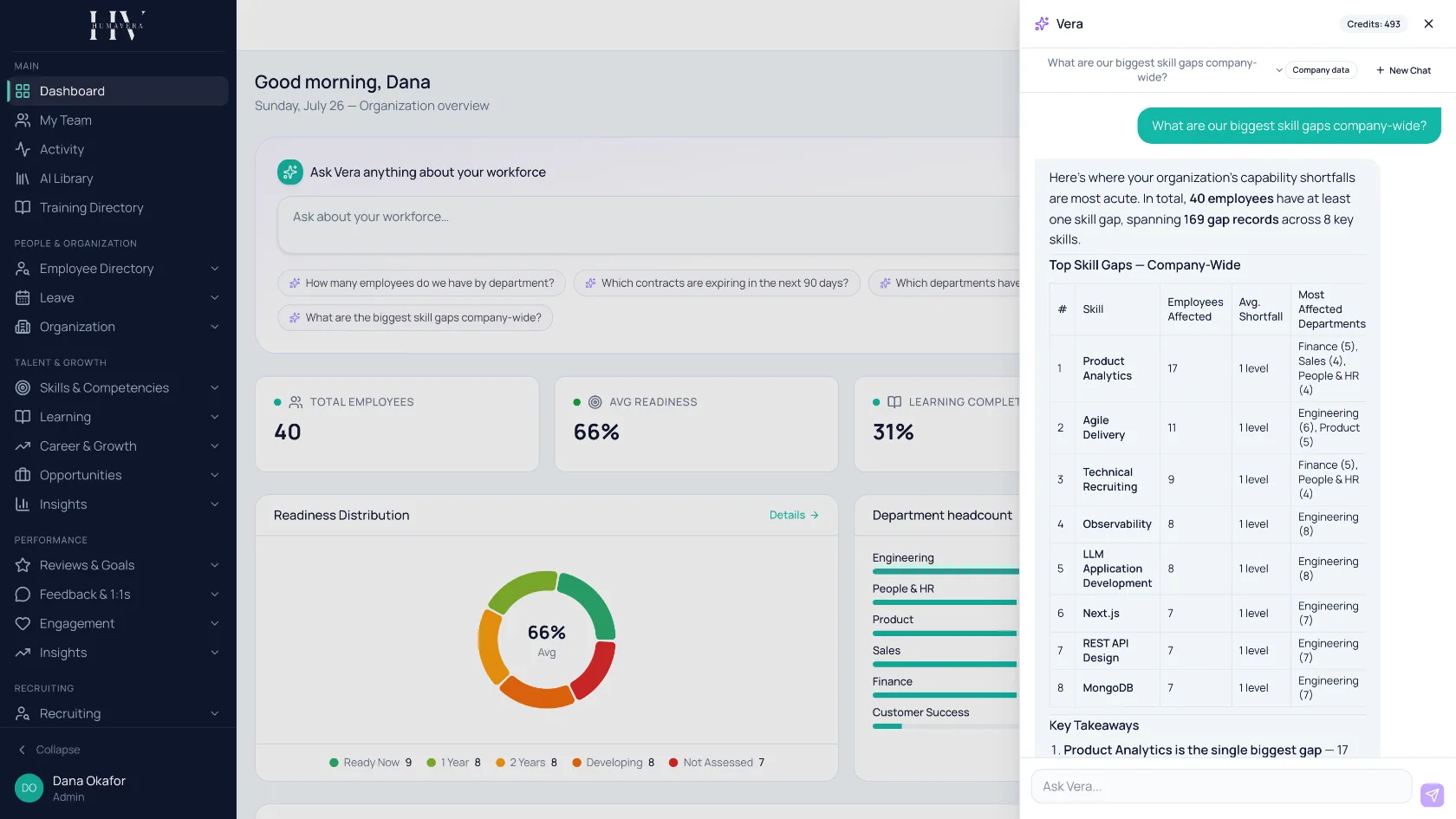Click the 'Observability' skill cell
Image resolution: width=1456 pixels, height=819 pixels.
click(1117, 524)
